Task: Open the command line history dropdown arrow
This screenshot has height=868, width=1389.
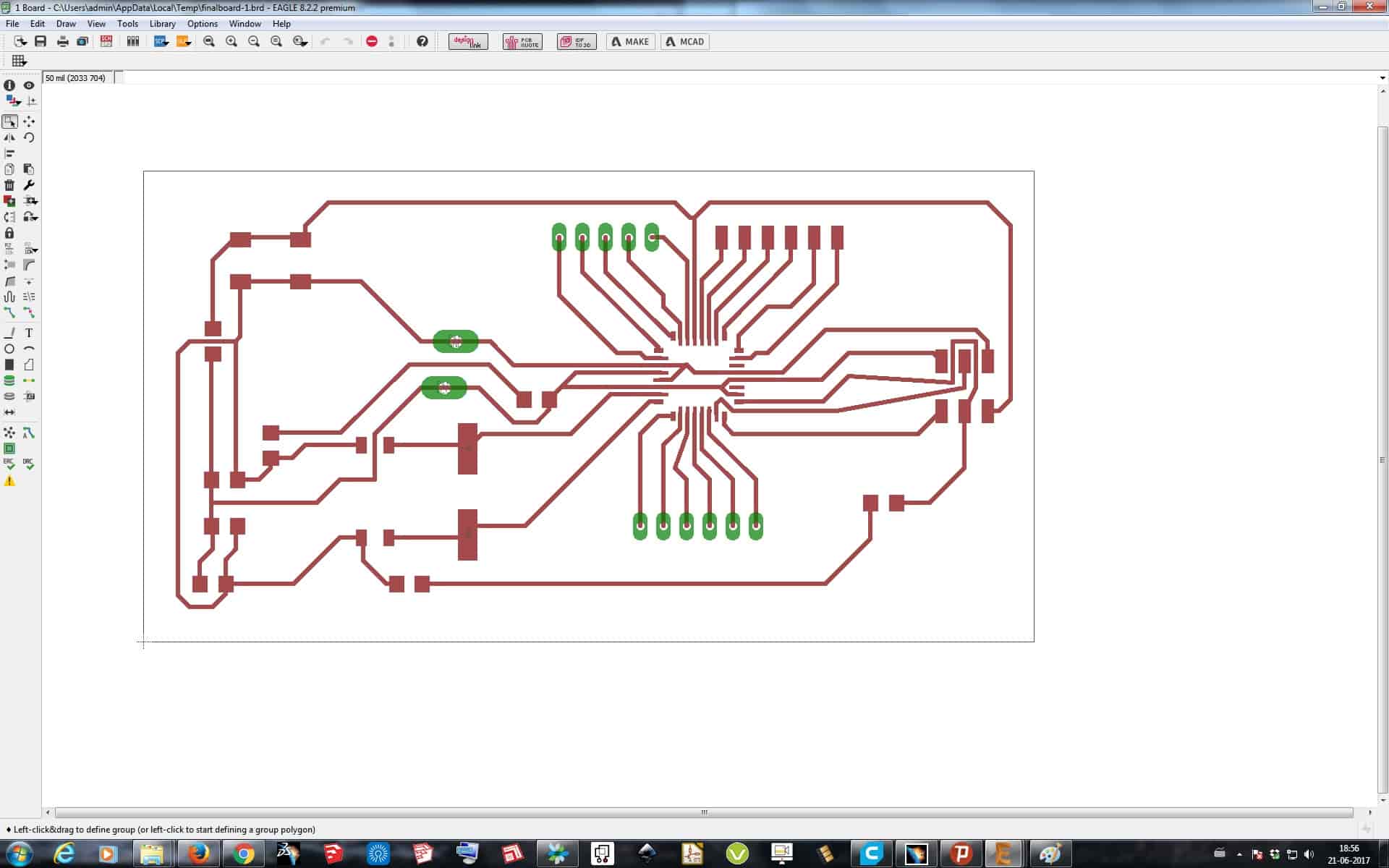Action: point(1382,77)
